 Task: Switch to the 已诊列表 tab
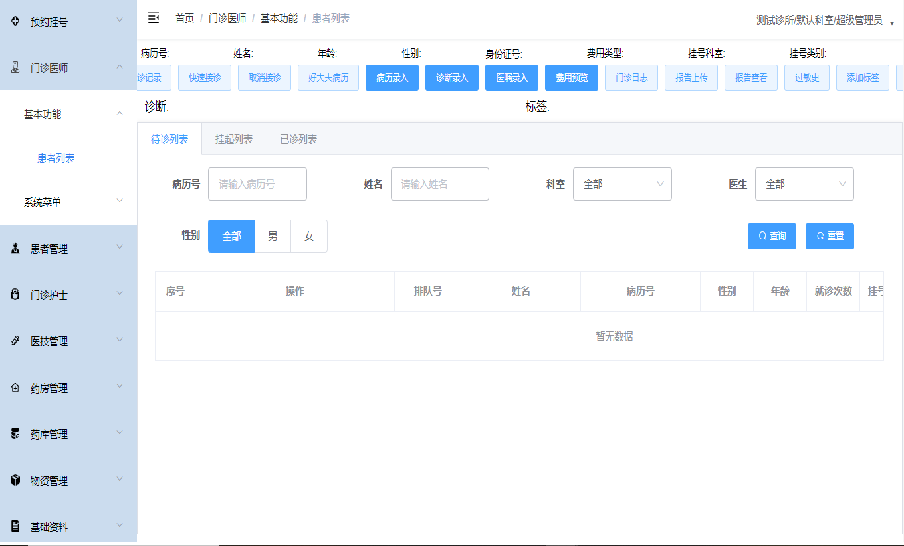298,140
